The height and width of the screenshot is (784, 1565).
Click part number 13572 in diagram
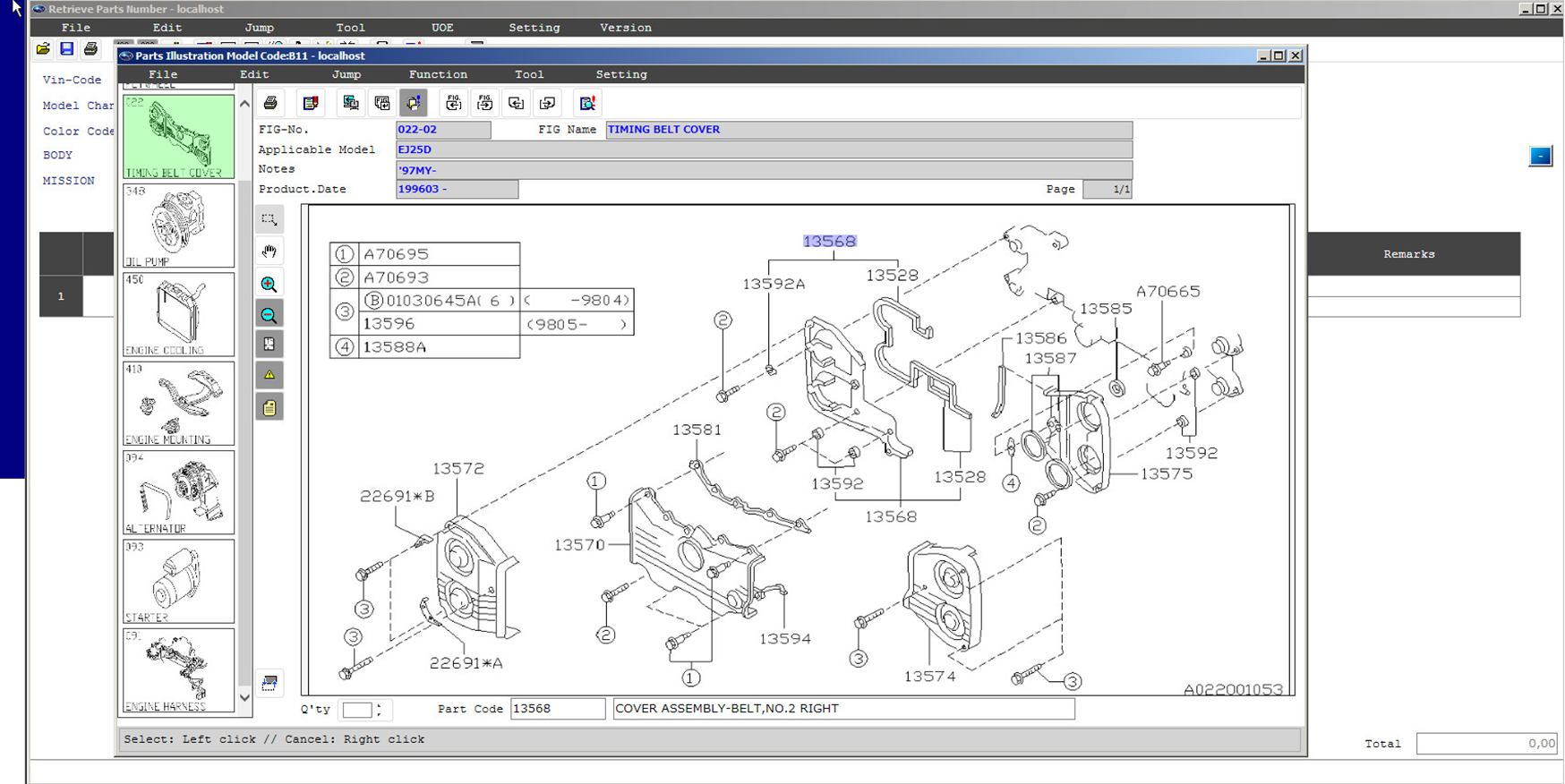click(458, 468)
